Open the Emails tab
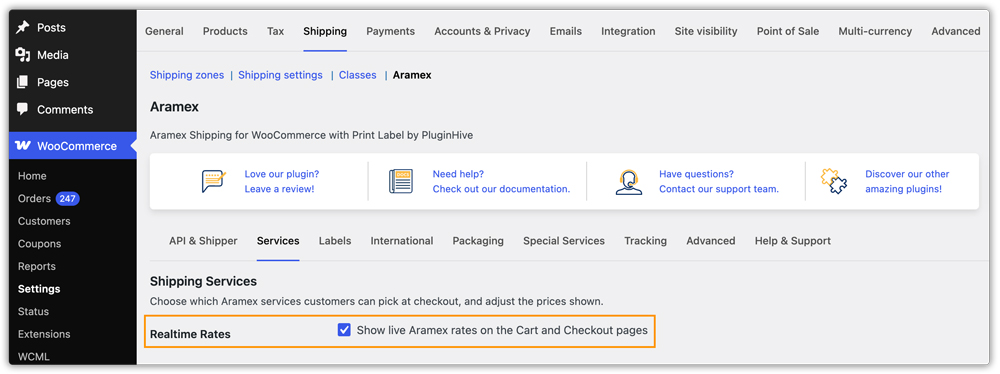The width and height of the screenshot is (1000, 374). (x=566, y=31)
